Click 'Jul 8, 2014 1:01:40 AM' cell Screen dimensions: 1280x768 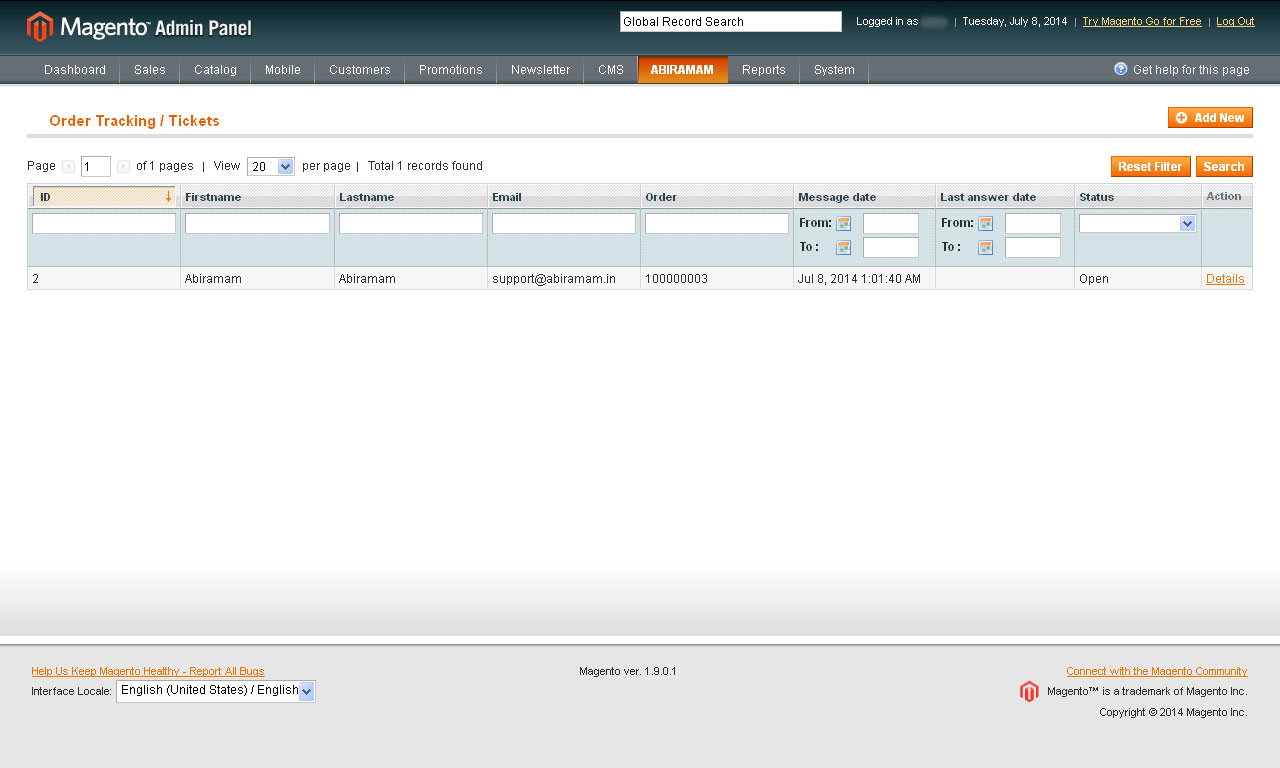click(859, 279)
